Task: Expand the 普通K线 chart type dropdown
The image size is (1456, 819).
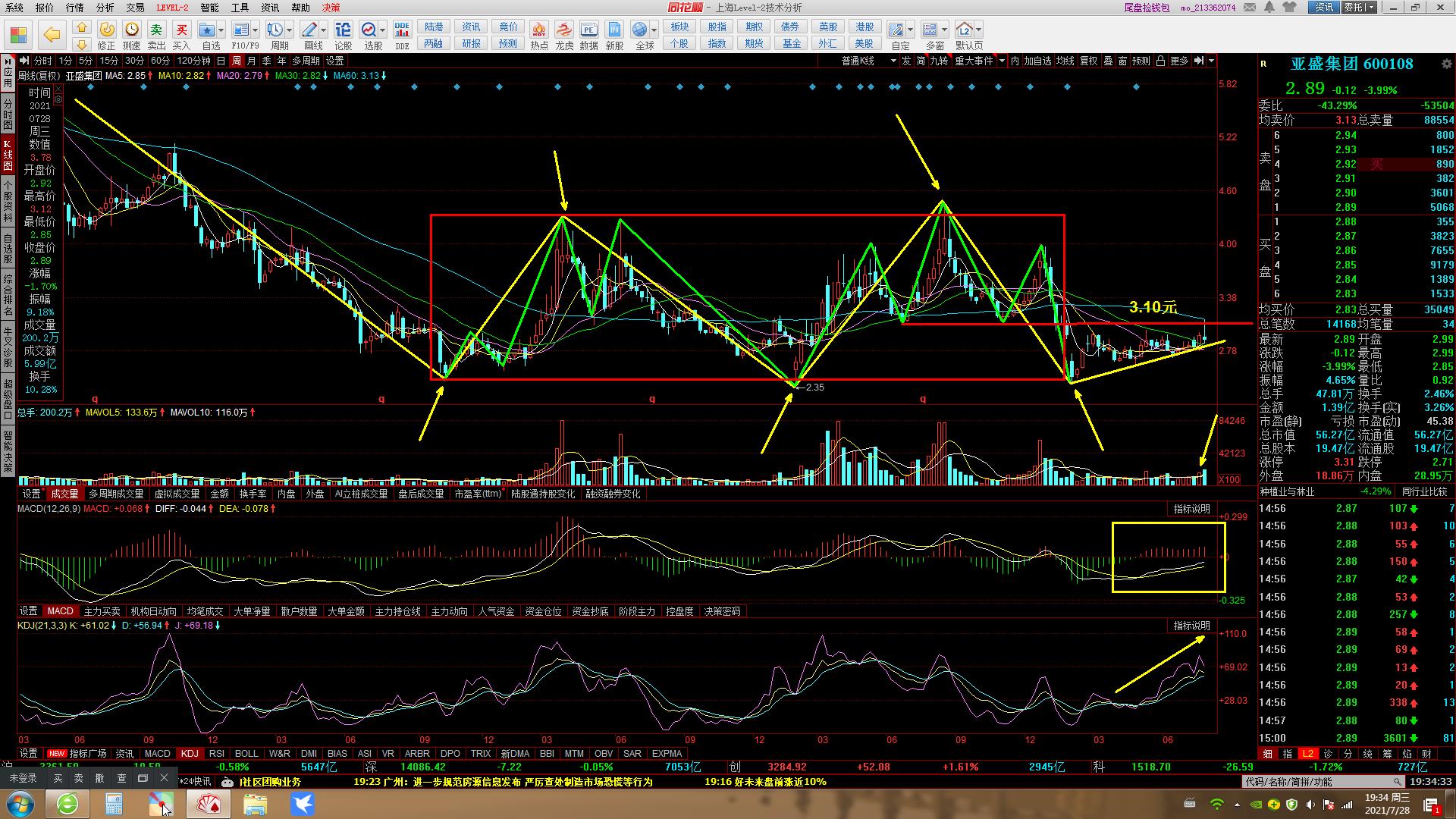Action: [x=893, y=61]
